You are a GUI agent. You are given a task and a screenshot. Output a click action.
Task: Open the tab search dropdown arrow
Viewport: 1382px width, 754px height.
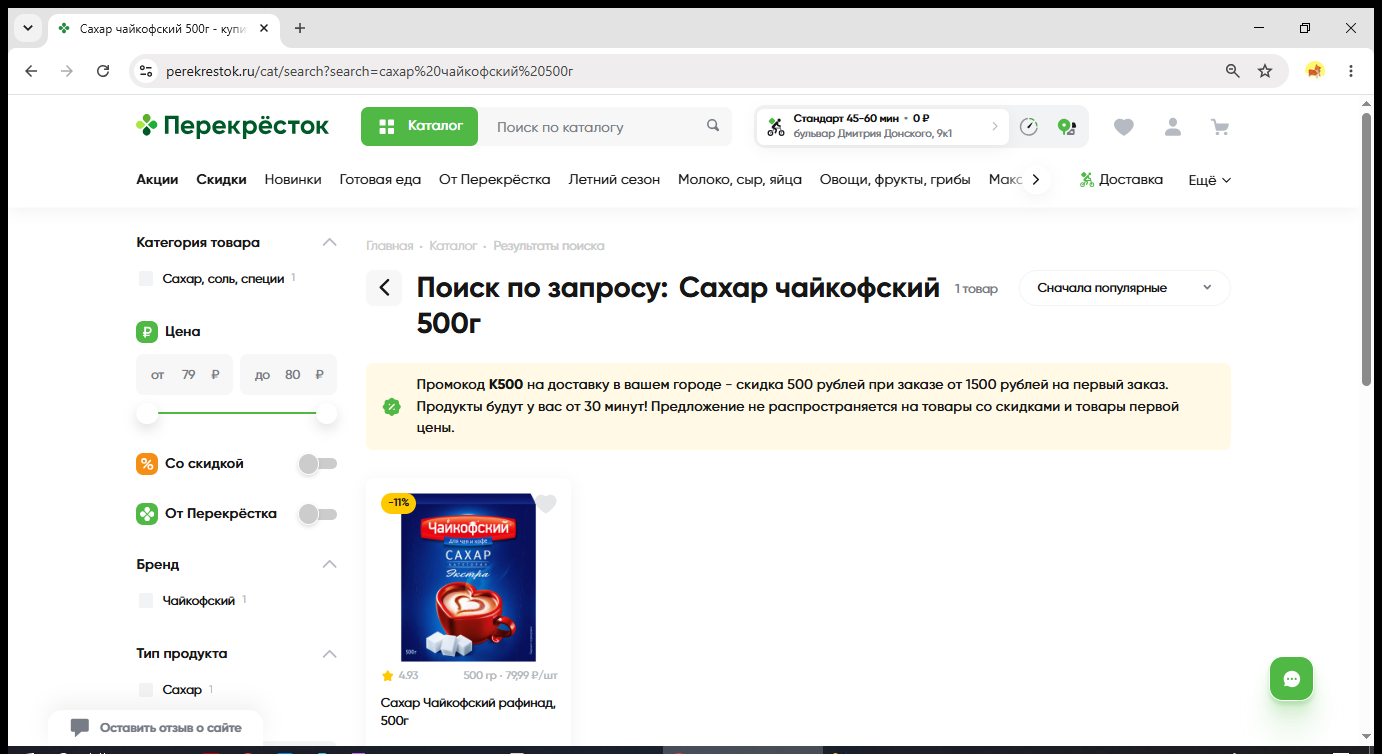tap(26, 28)
